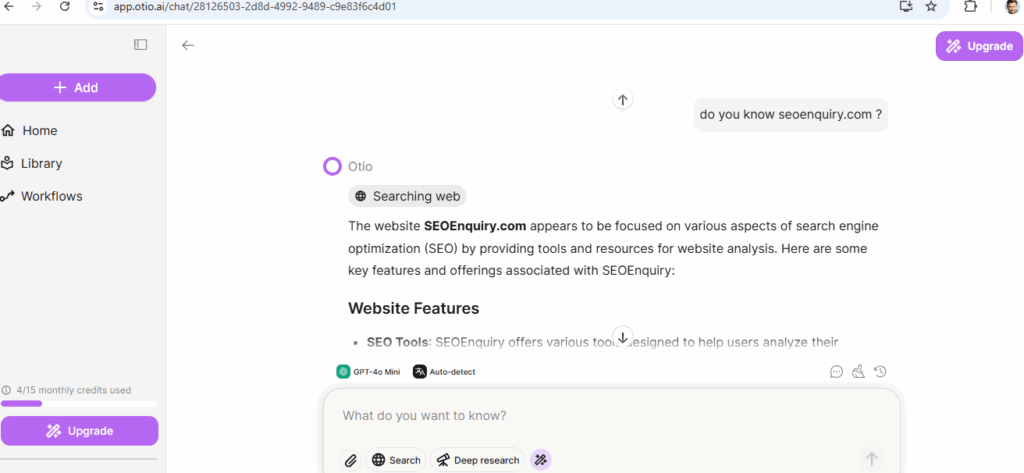Open Workflows in the sidebar
The height and width of the screenshot is (473, 1024).
(x=42, y=196)
